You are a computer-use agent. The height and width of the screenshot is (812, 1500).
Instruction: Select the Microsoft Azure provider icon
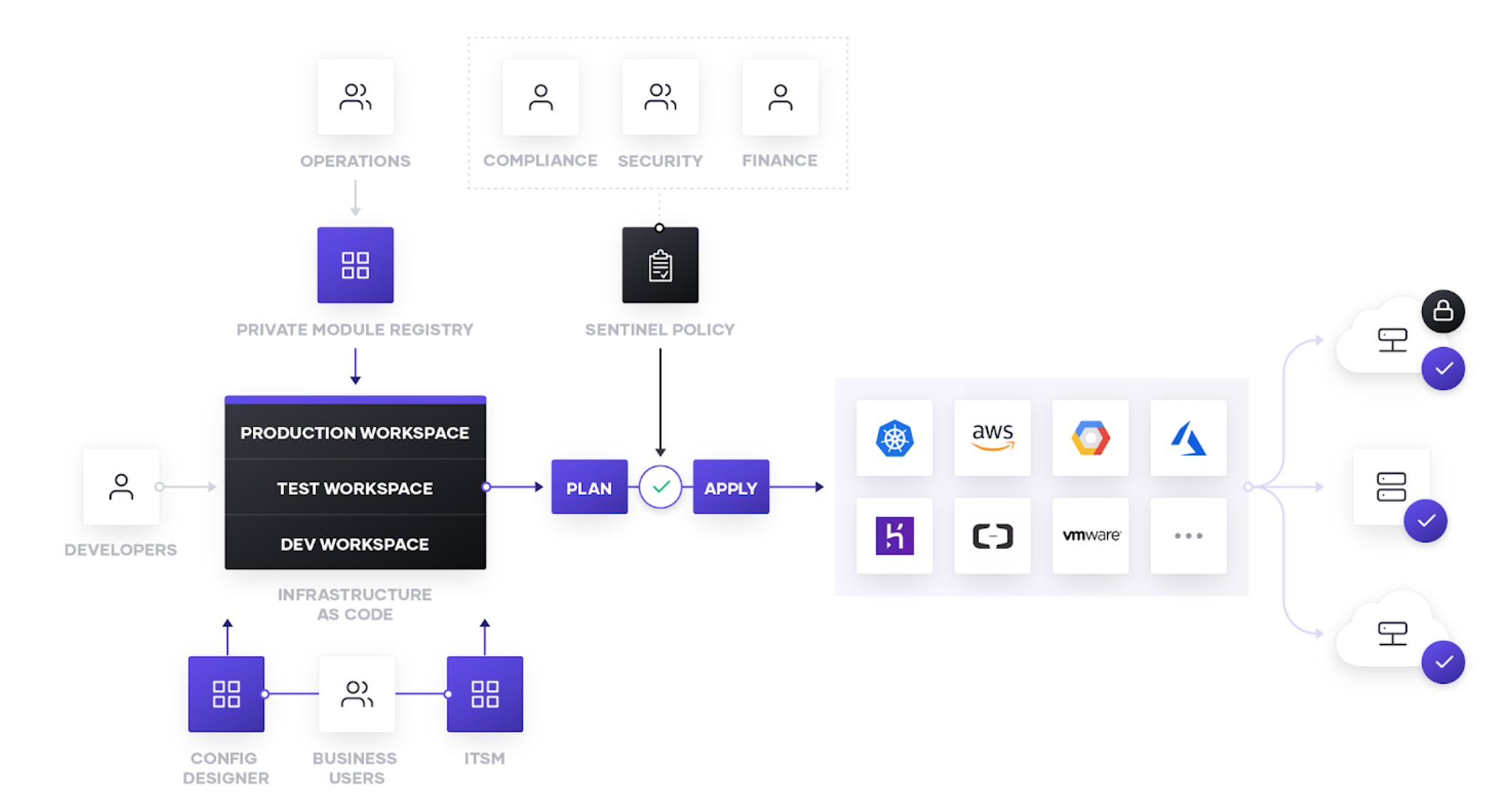(1188, 439)
